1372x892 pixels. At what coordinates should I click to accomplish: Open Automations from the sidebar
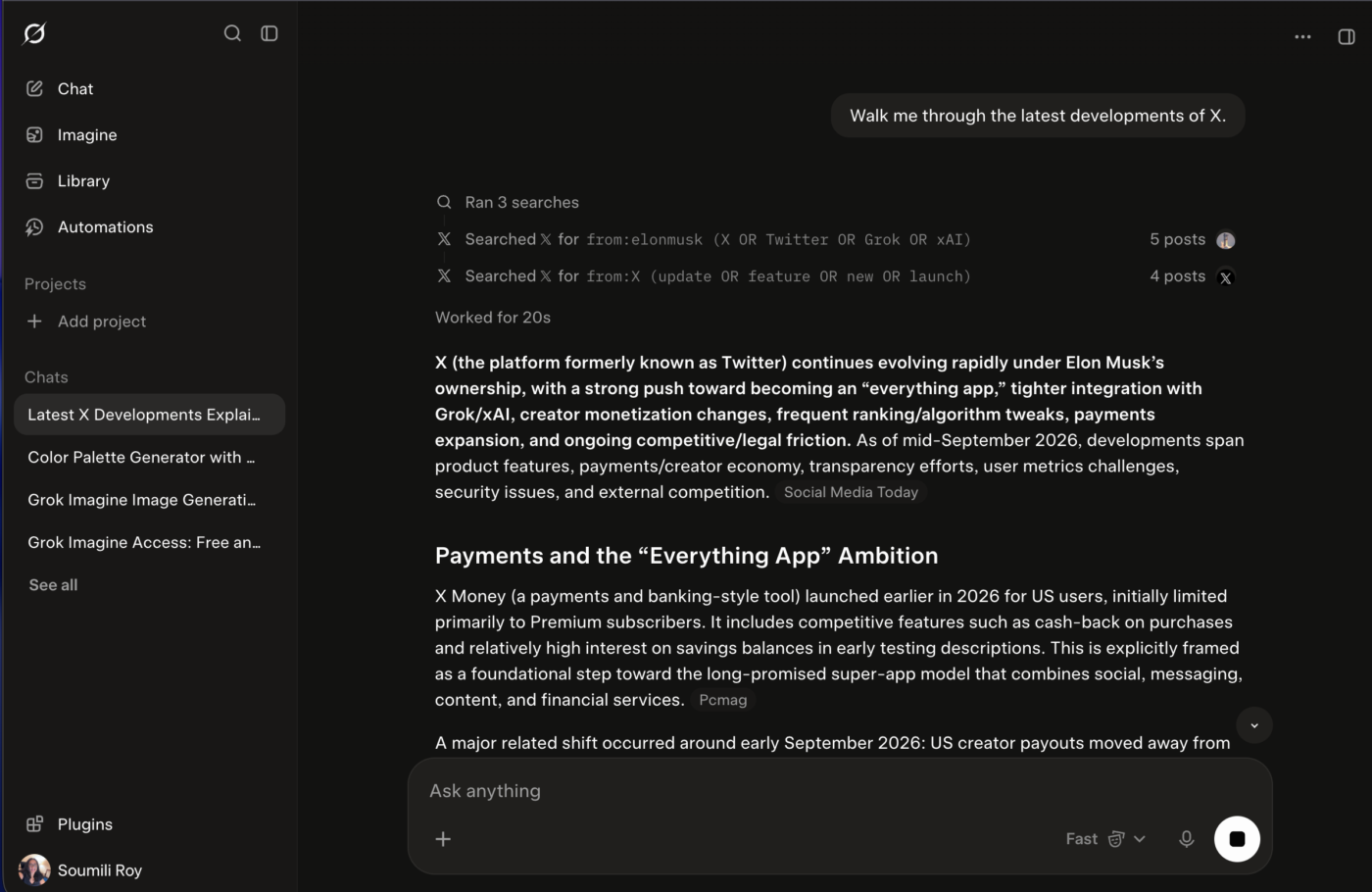pos(149,226)
